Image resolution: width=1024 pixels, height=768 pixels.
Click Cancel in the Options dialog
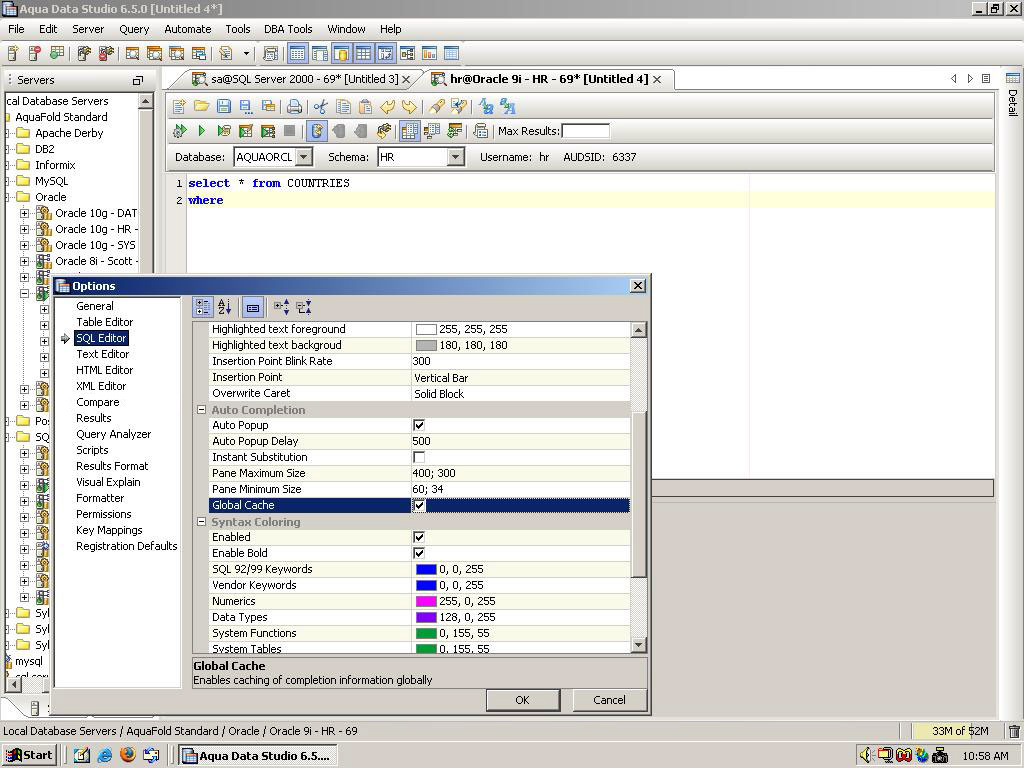coord(609,699)
